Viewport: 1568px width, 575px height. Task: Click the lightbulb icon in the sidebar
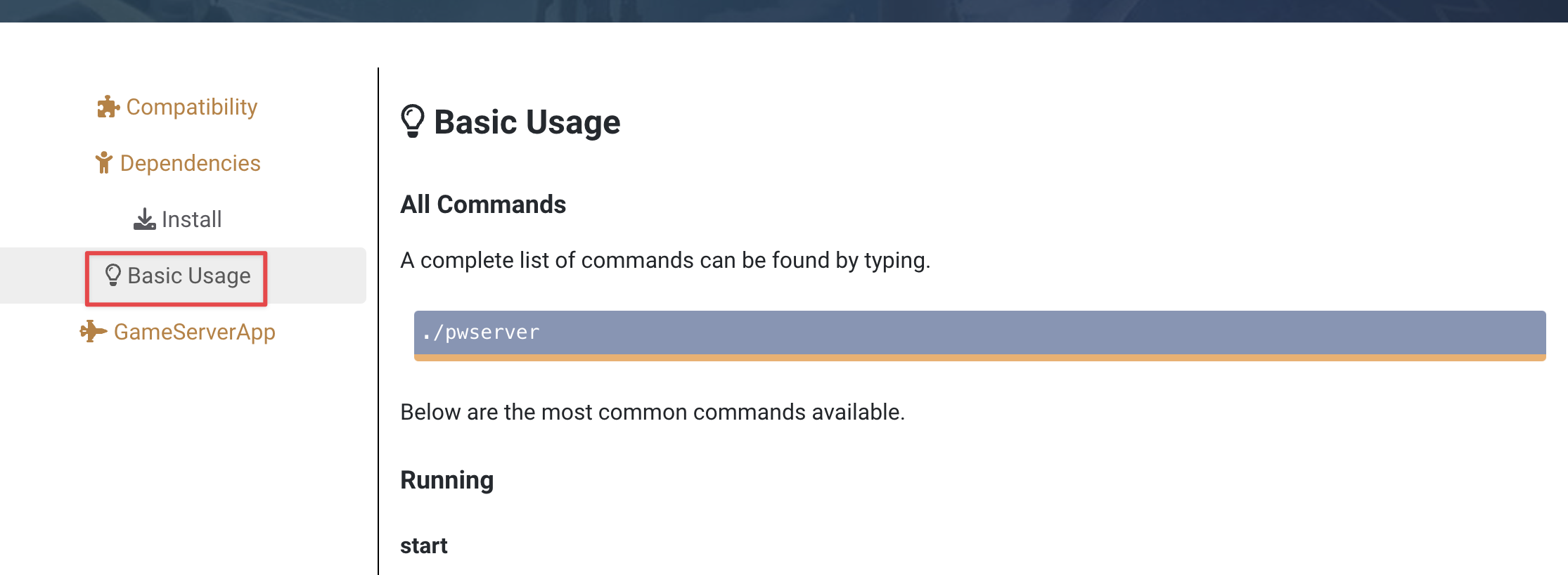(113, 275)
